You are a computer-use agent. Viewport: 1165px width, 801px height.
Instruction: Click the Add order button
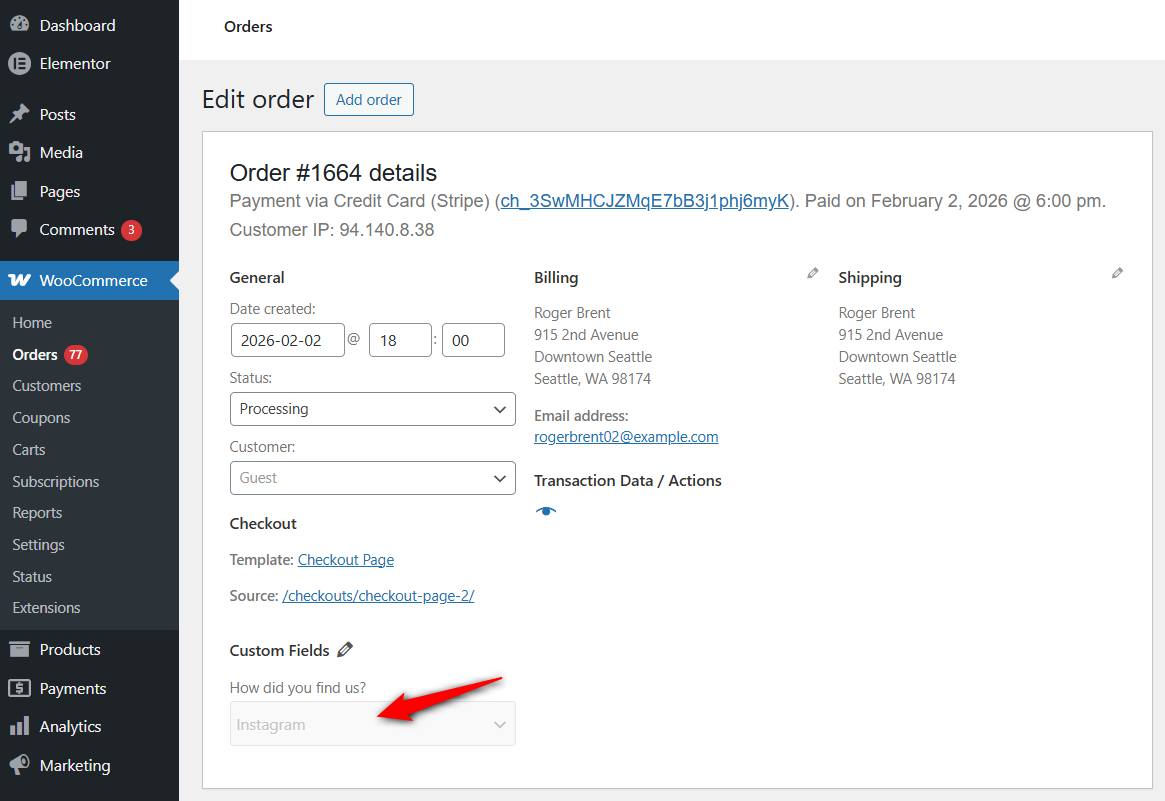coord(368,99)
